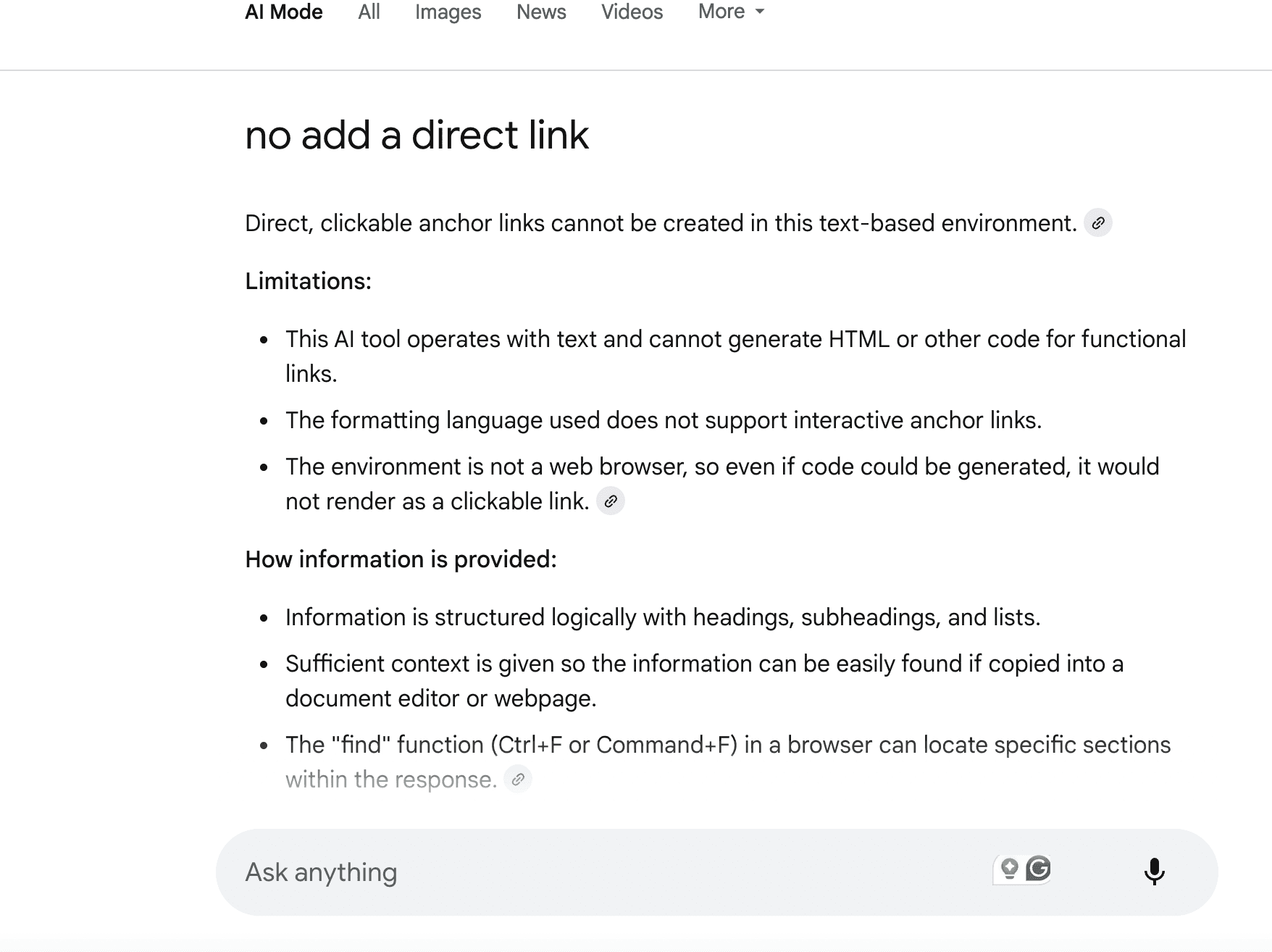1272x952 pixels.
Task: Switch to the All results tab
Action: click(x=368, y=12)
